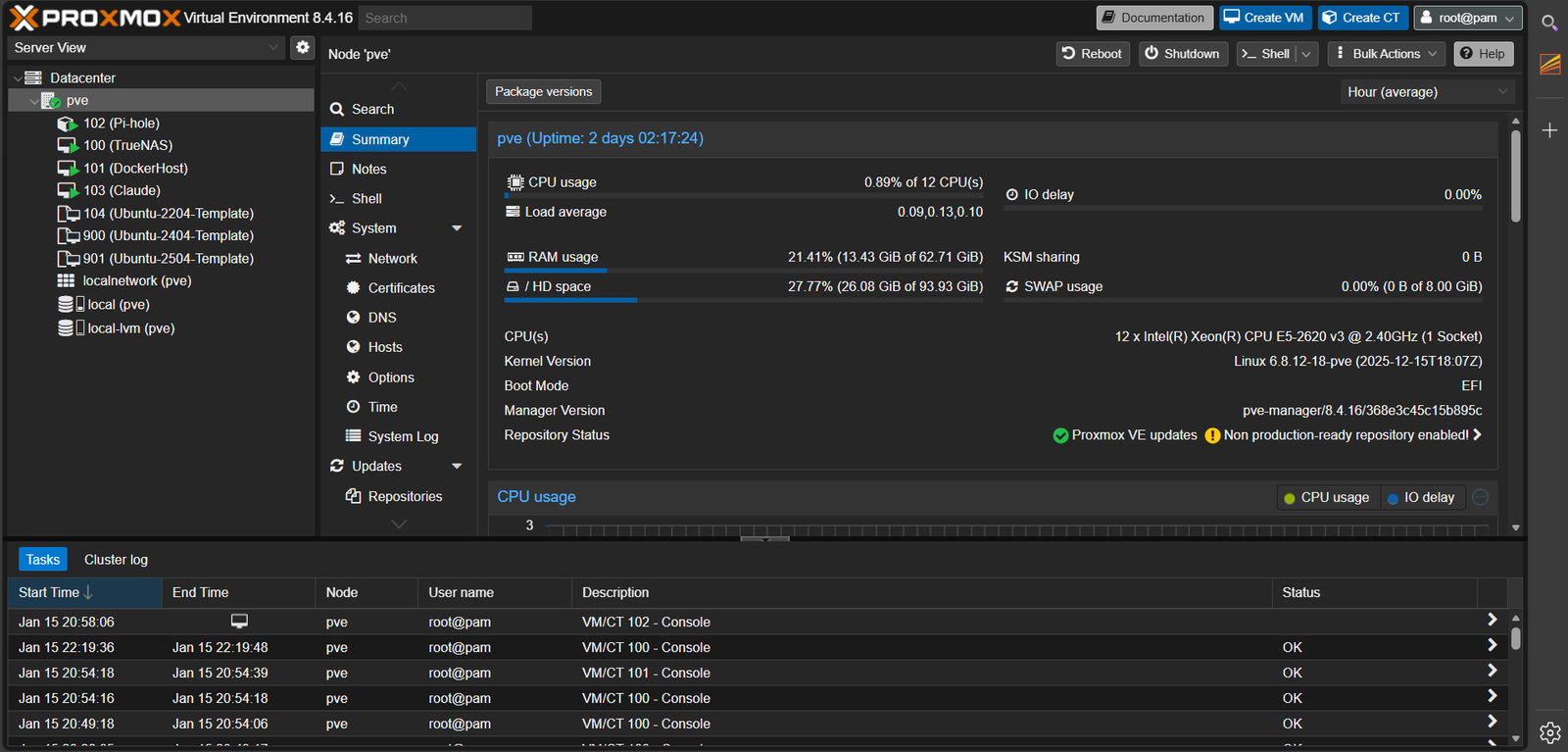Open browser sidebar search icon

click(1549, 23)
